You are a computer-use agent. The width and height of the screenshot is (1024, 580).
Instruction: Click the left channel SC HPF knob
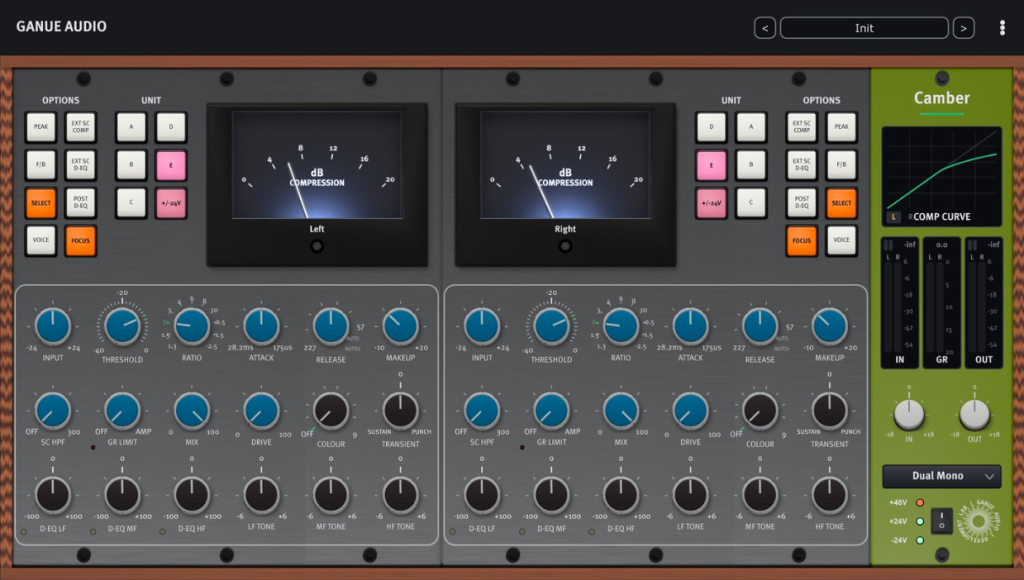point(53,411)
